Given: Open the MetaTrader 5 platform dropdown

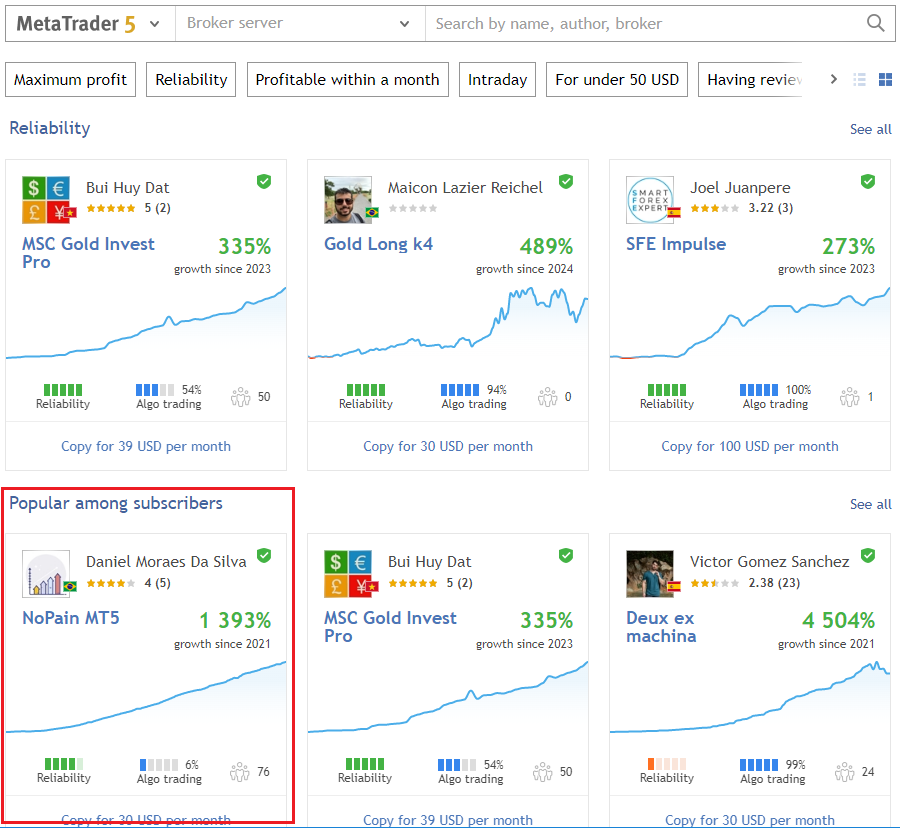Looking at the screenshot, I should pyautogui.click(x=90, y=24).
